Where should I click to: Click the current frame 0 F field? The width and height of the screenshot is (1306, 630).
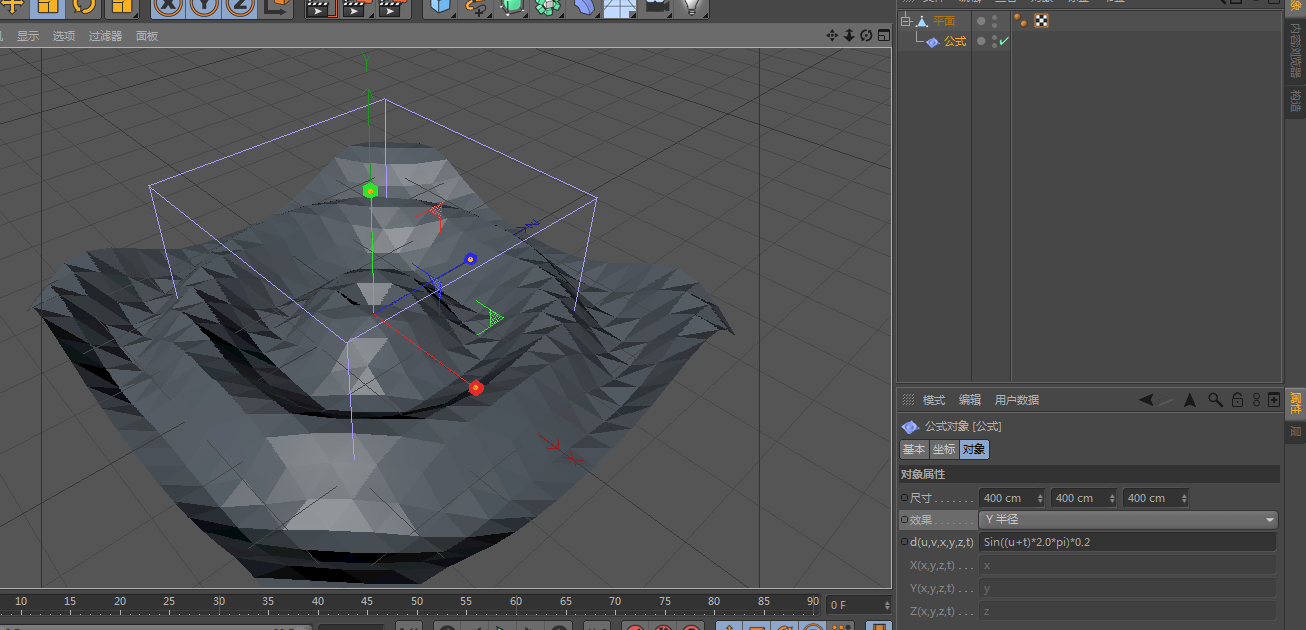point(858,605)
